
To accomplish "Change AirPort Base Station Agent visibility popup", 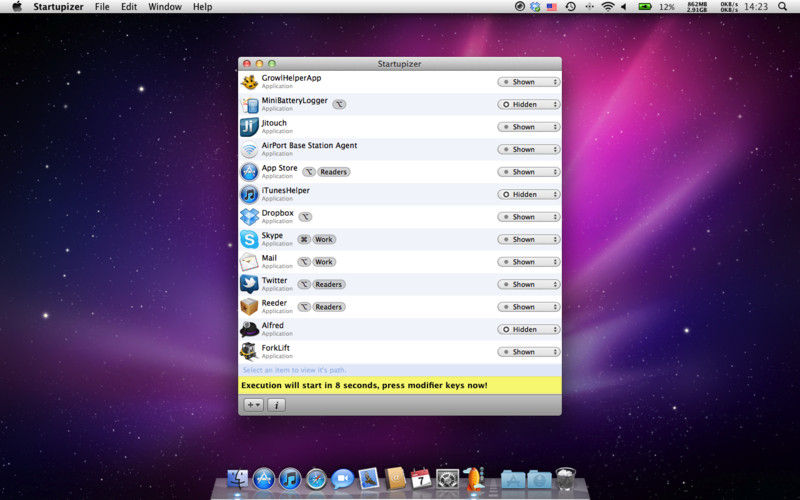I will (529, 149).
